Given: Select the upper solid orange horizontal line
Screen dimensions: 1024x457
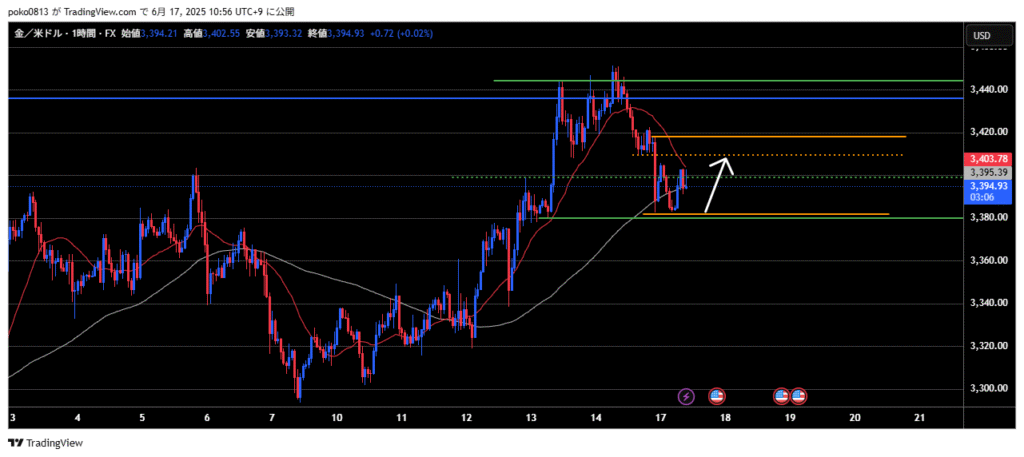Looking at the screenshot, I should tap(780, 136).
